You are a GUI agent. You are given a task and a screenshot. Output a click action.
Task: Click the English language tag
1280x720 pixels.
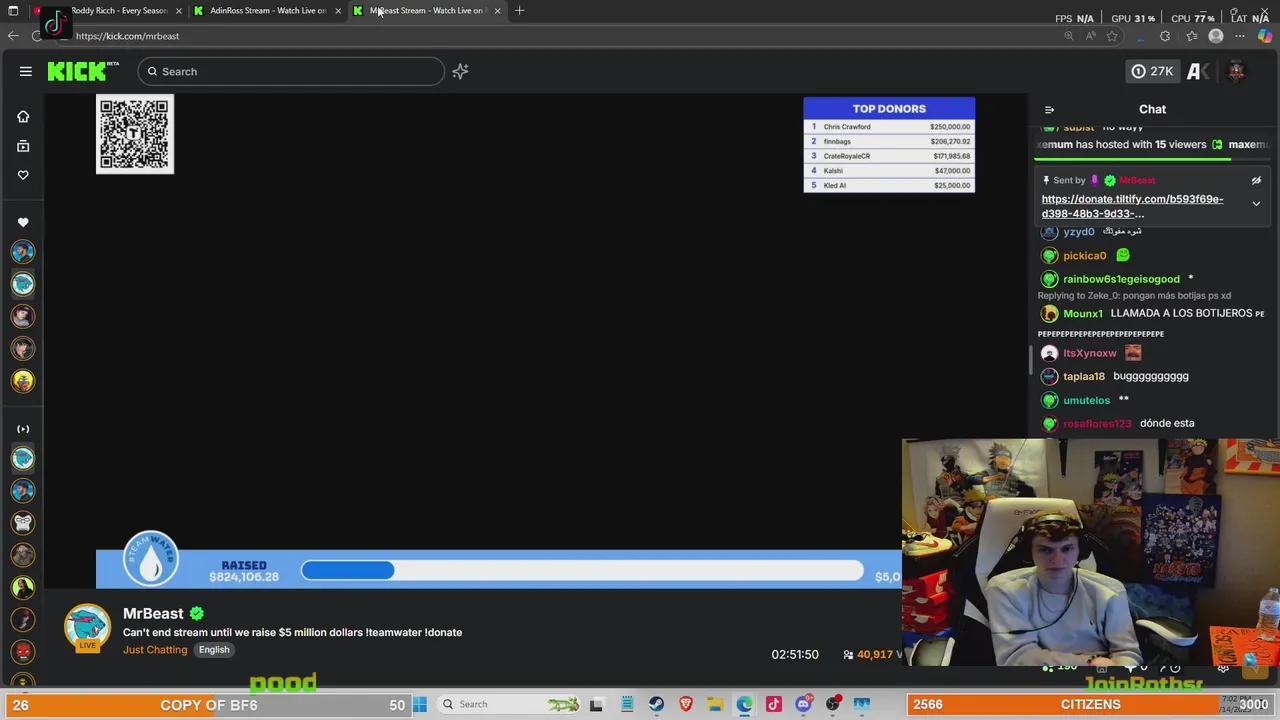pos(214,650)
